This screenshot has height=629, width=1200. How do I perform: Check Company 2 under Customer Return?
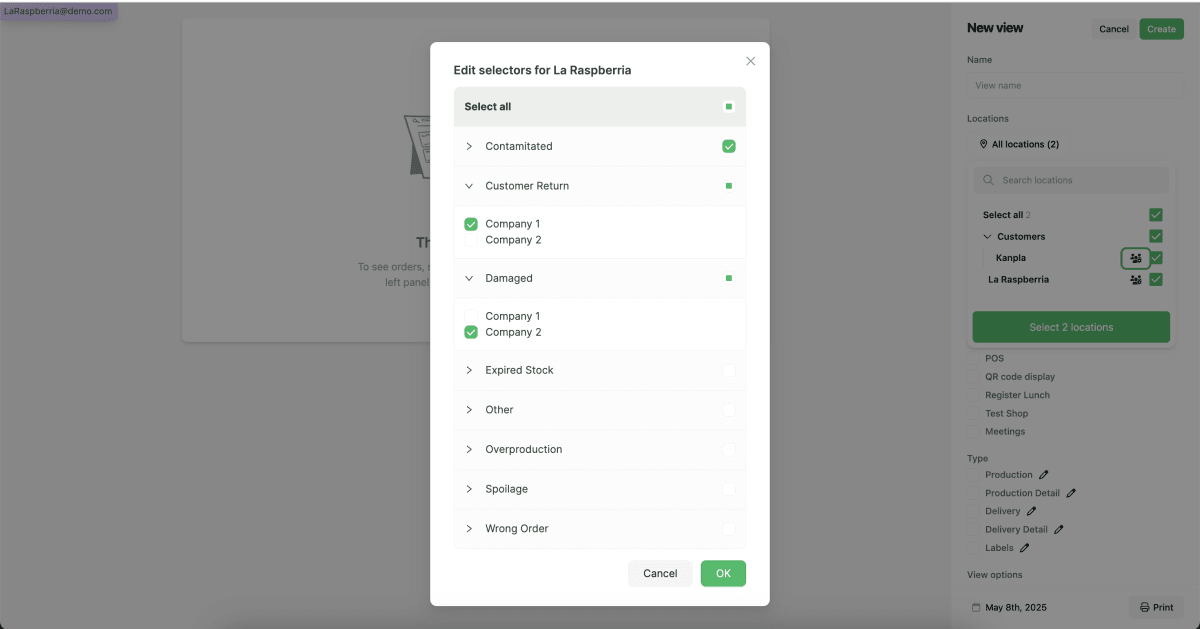(471, 241)
